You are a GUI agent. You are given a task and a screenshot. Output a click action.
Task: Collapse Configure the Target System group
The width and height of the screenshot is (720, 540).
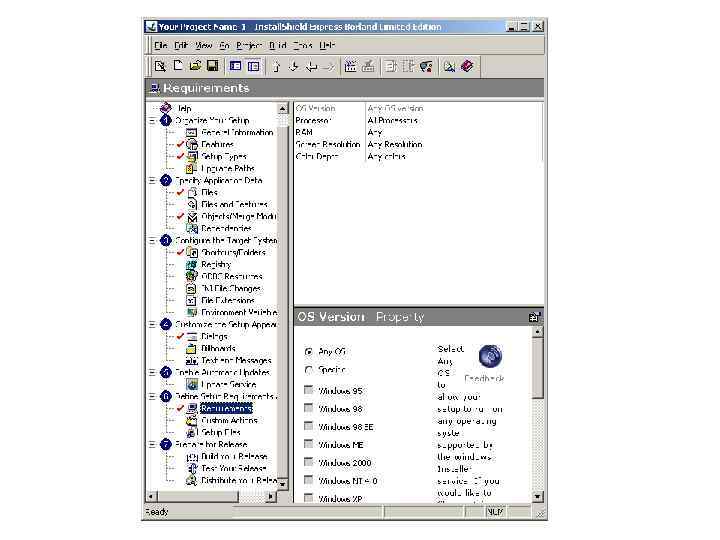152,240
